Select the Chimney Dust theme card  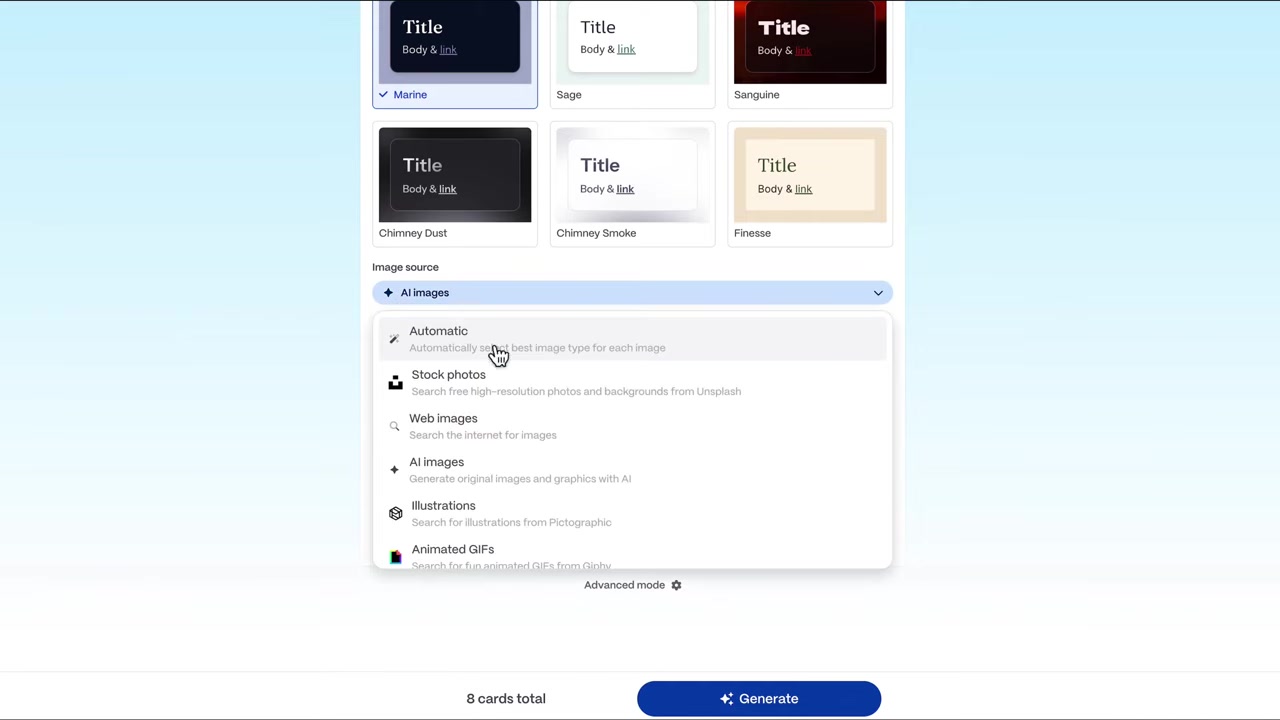(455, 184)
